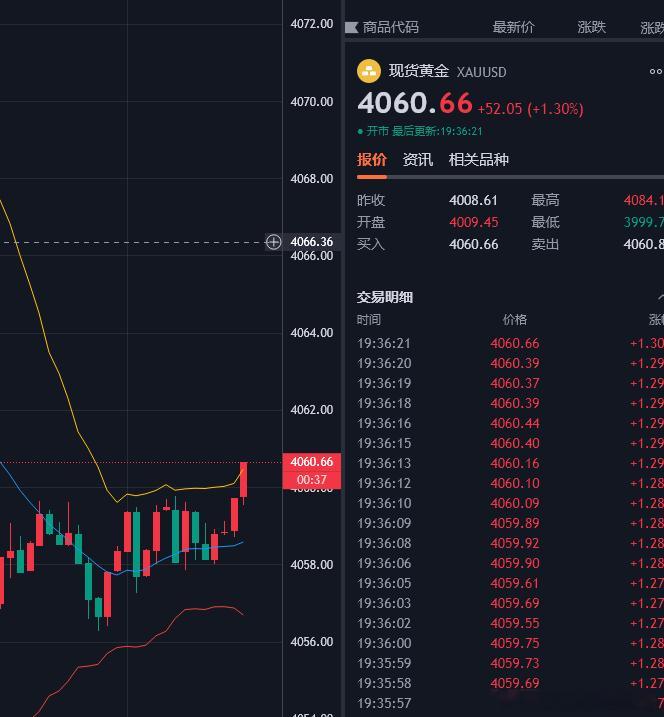The height and width of the screenshot is (717, 664).
Task: Select the 19:36:13 trade row
Action: coord(510,463)
